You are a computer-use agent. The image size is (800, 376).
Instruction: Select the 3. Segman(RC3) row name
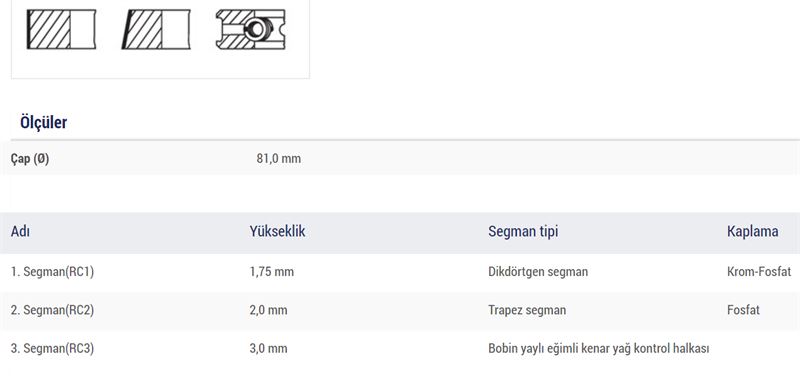[53, 349]
